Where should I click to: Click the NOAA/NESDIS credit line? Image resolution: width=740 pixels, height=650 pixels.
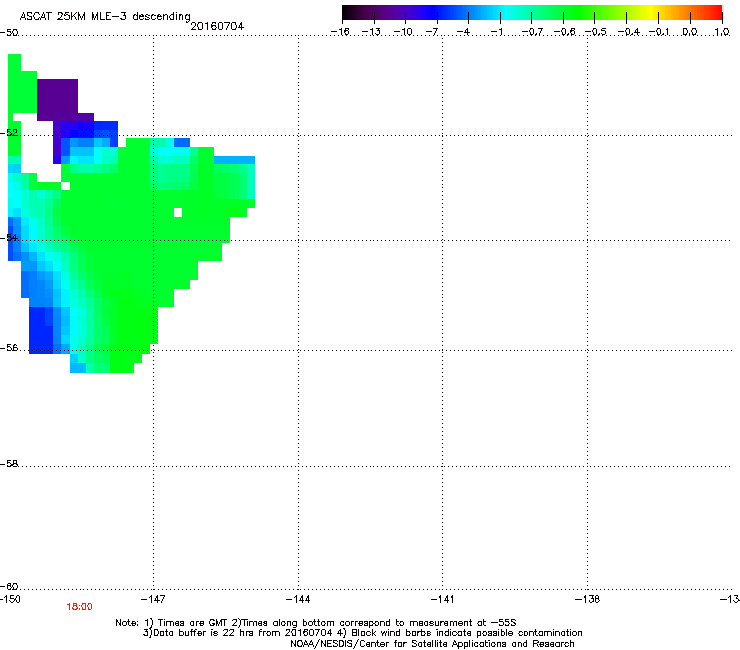(x=432, y=644)
